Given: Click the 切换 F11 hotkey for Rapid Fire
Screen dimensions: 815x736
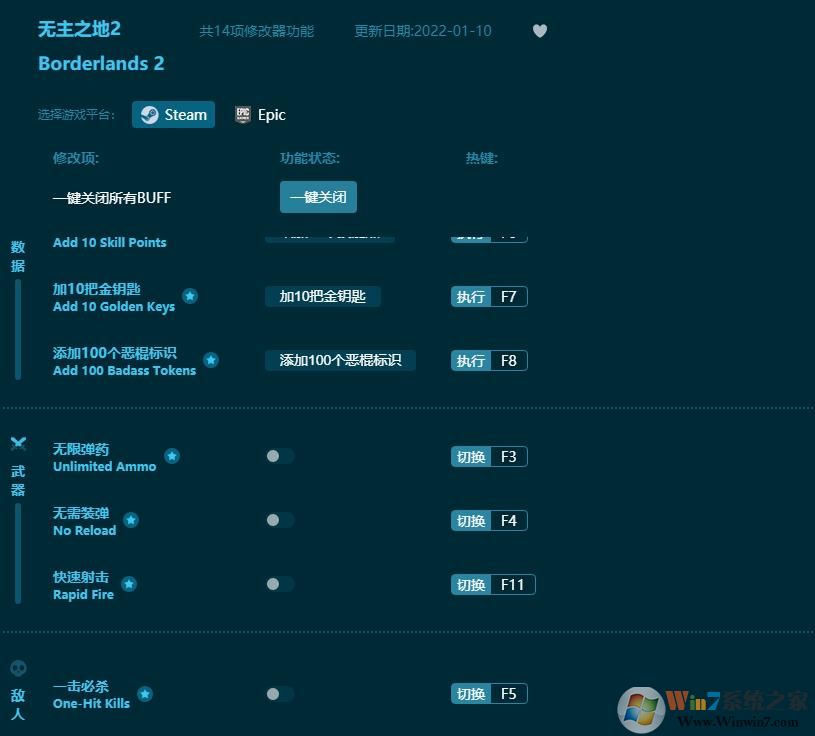Looking at the screenshot, I should (492, 584).
